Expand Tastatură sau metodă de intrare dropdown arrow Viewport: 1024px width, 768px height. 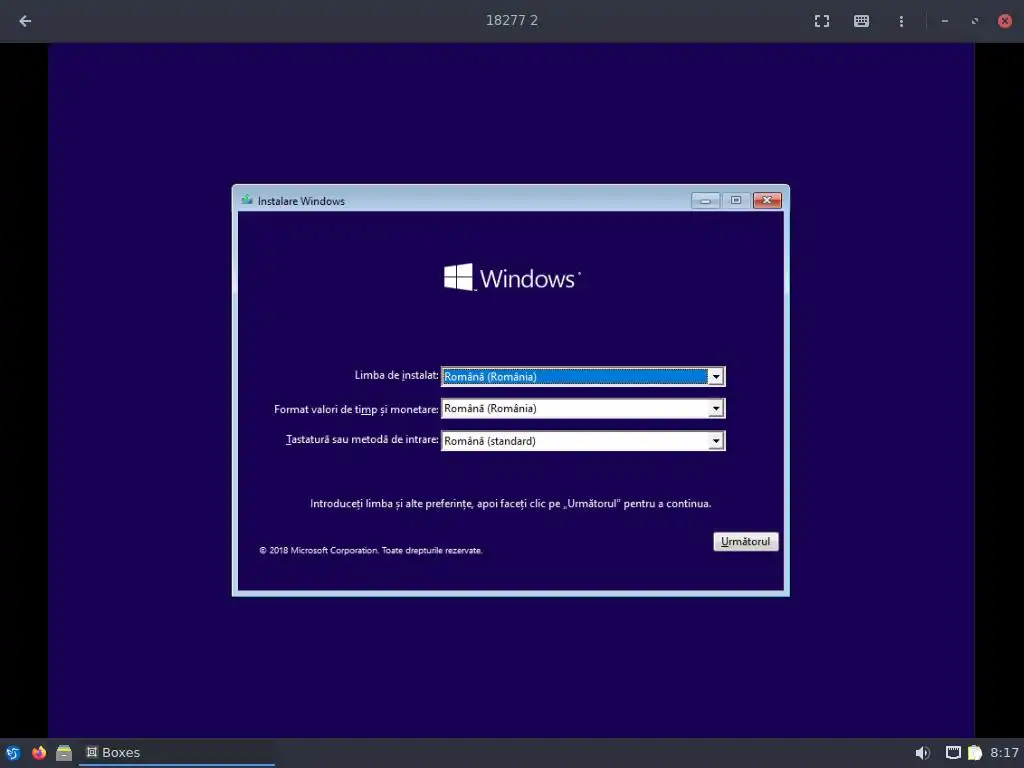[x=716, y=441]
